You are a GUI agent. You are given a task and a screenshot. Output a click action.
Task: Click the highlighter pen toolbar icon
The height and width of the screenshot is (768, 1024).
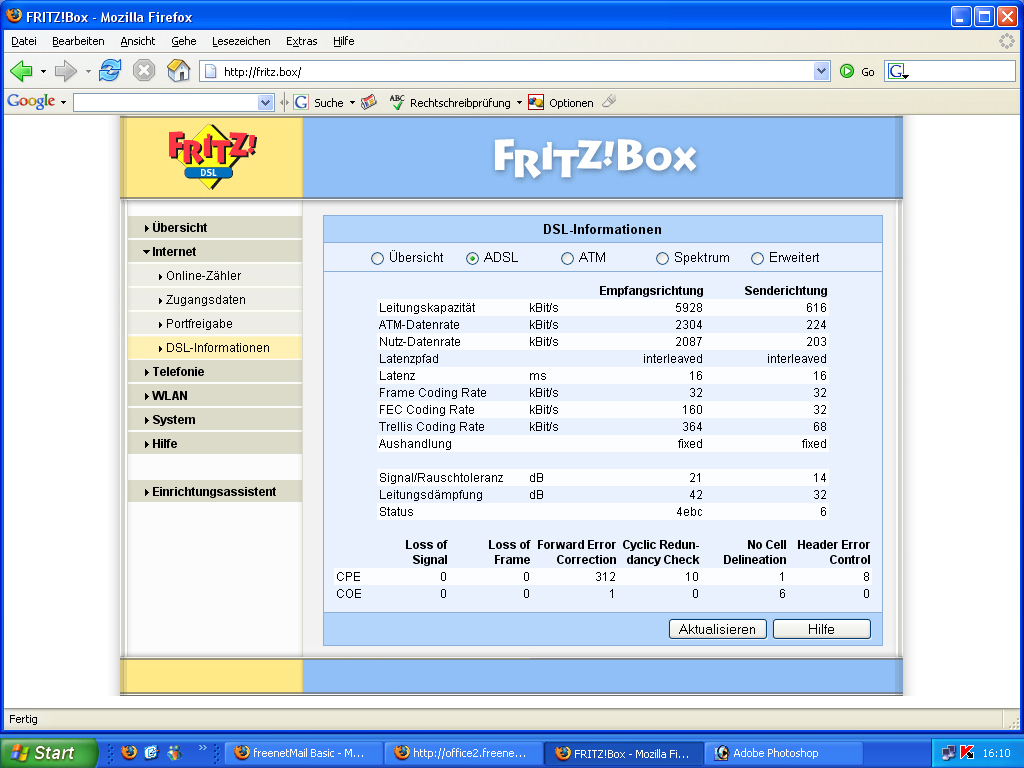click(x=609, y=101)
